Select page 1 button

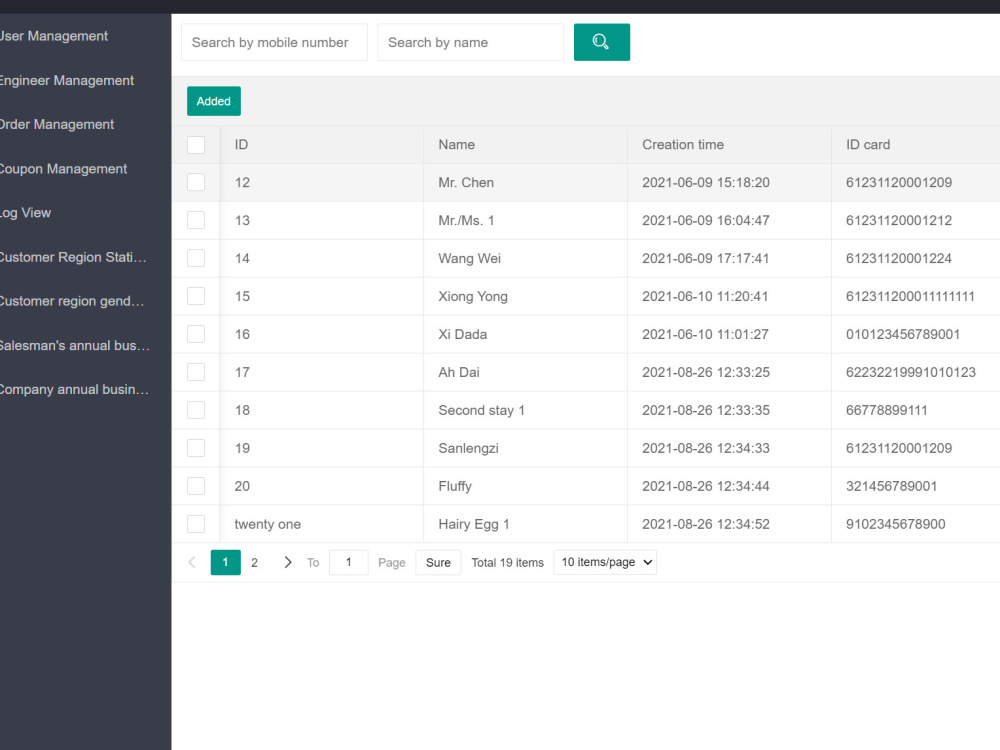point(225,562)
